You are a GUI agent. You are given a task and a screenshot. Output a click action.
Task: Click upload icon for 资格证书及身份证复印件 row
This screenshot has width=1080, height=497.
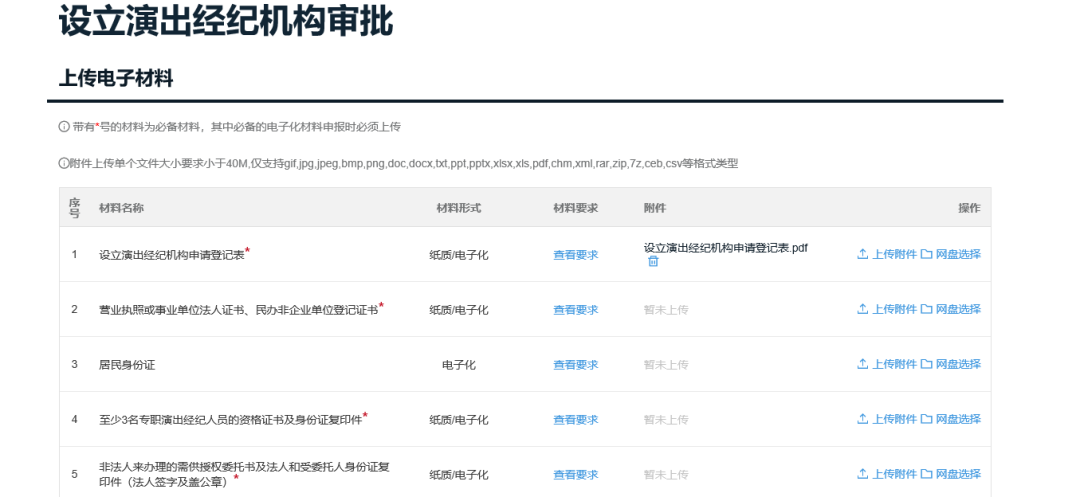[x=862, y=419]
